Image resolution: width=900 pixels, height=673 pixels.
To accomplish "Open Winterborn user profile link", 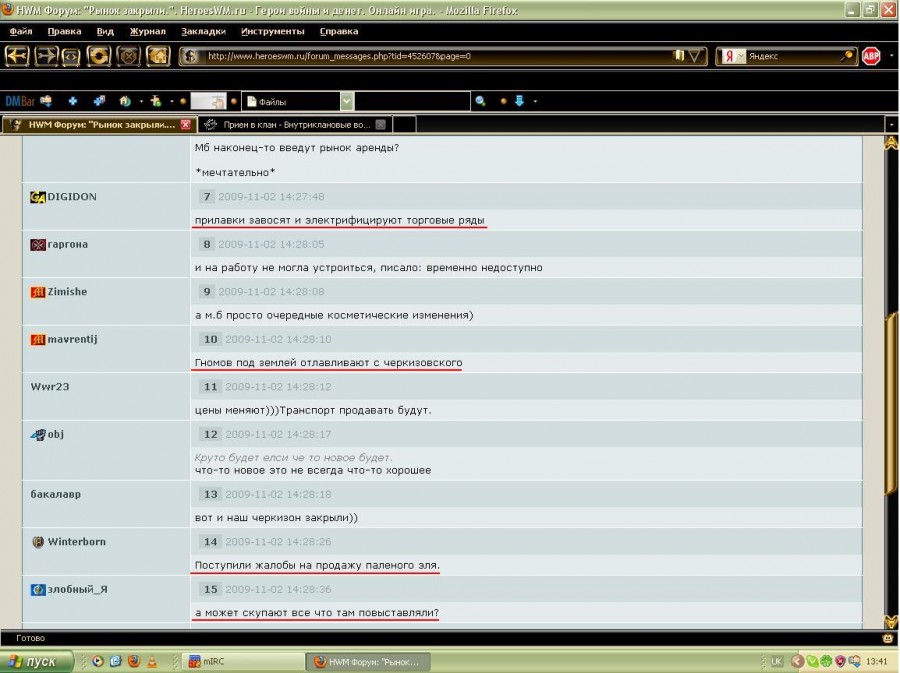I will click(x=76, y=542).
